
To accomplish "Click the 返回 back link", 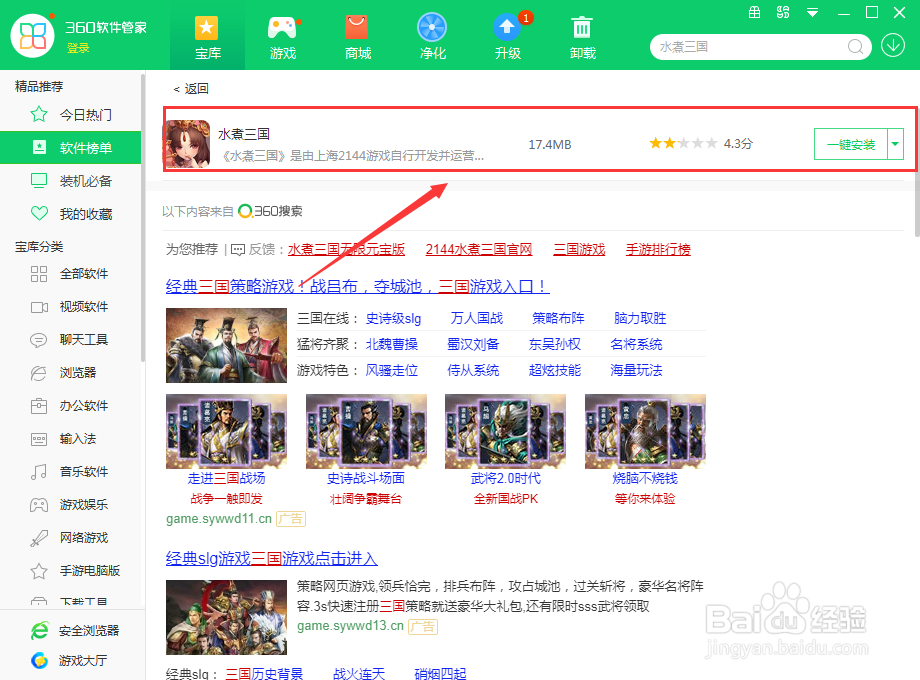I will (194, 88).
